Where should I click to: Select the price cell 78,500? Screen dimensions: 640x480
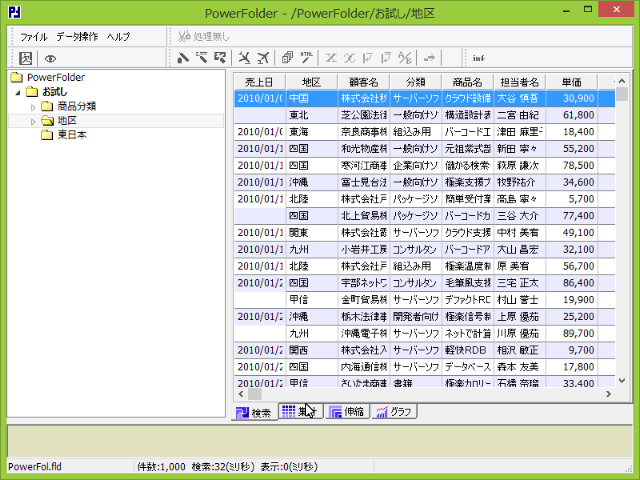tap(572, 165)
